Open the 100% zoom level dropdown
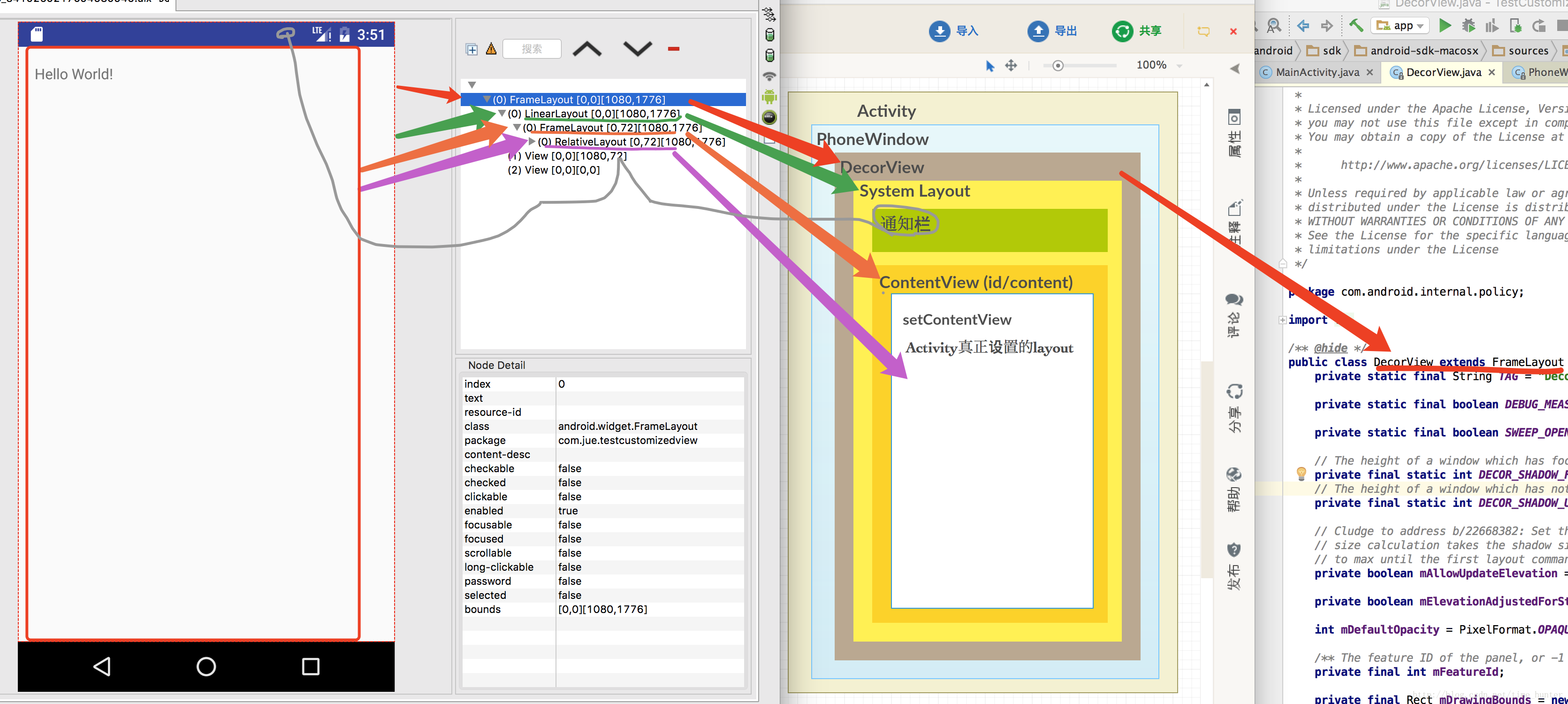The height and width of the screenshot is (704, 1568). coord(1159,65)
